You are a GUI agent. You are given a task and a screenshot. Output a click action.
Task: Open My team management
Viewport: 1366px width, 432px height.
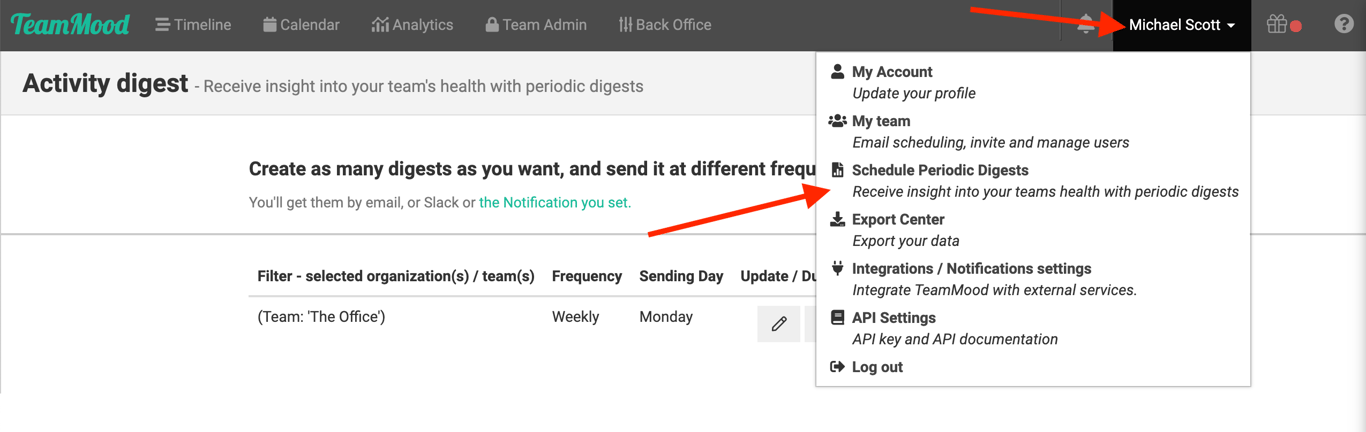[x=881, y=121]
